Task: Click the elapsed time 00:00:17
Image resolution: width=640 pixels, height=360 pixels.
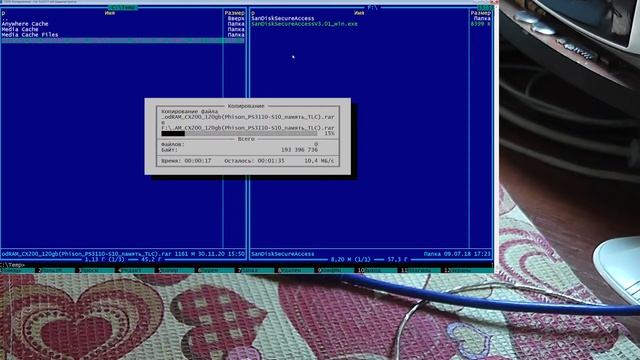Action: pyautogui.click(x=198, y=161)
